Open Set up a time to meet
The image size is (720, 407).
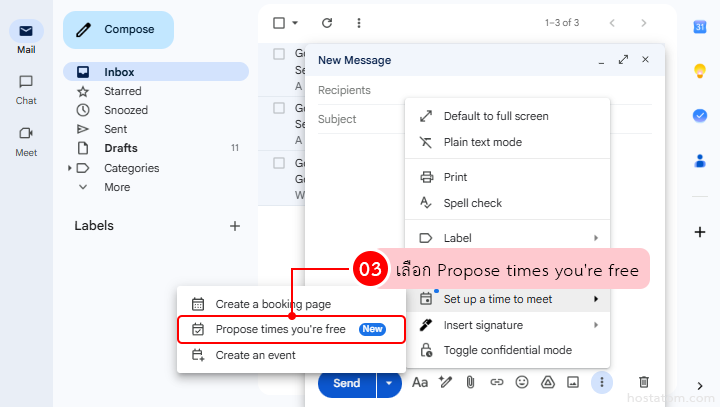[507, 299]
